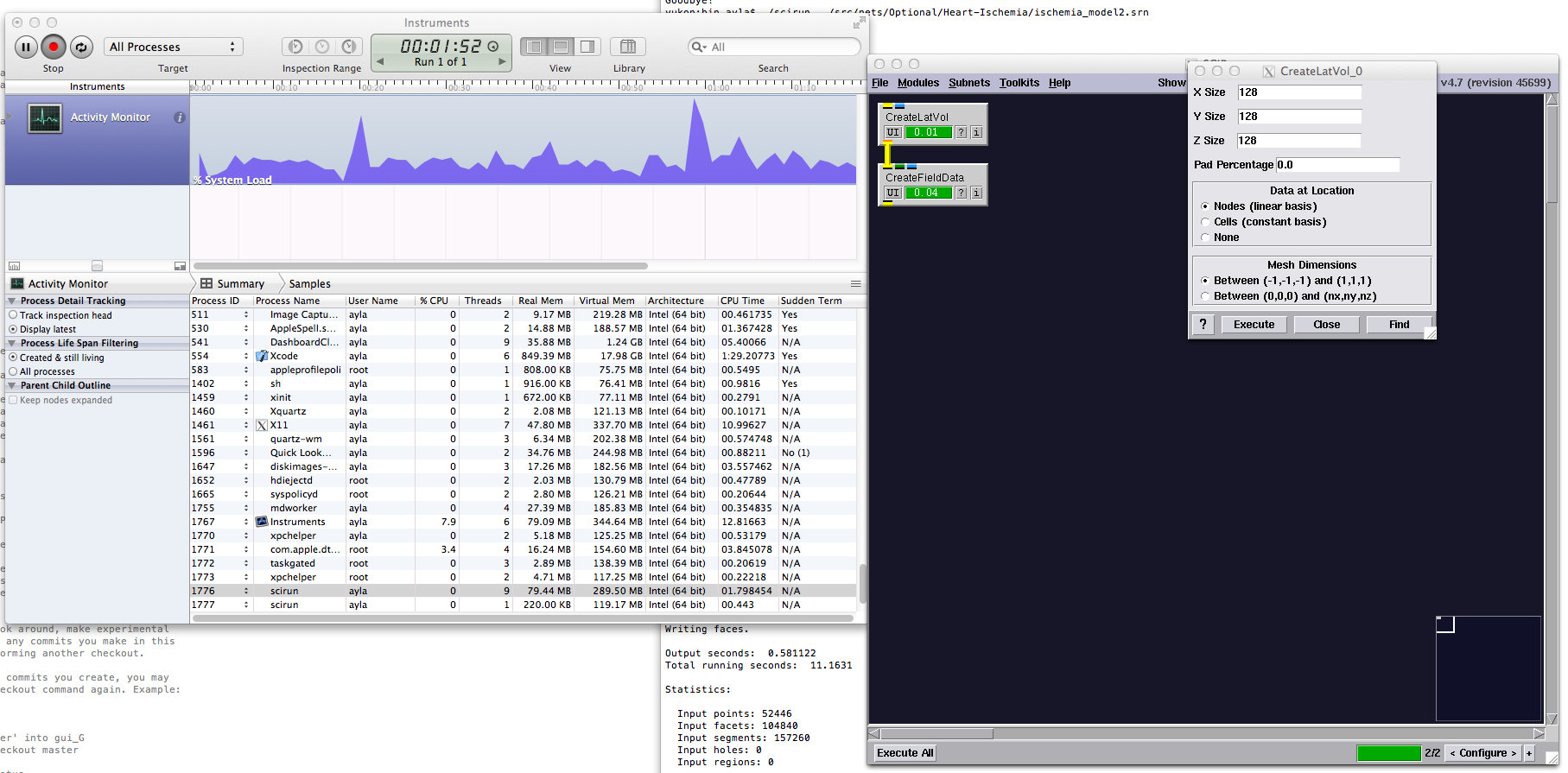Image resolution: width=1568 pixels, height=773 pixels.
Task: Click X Size input field
Action: pos(1299,92)
